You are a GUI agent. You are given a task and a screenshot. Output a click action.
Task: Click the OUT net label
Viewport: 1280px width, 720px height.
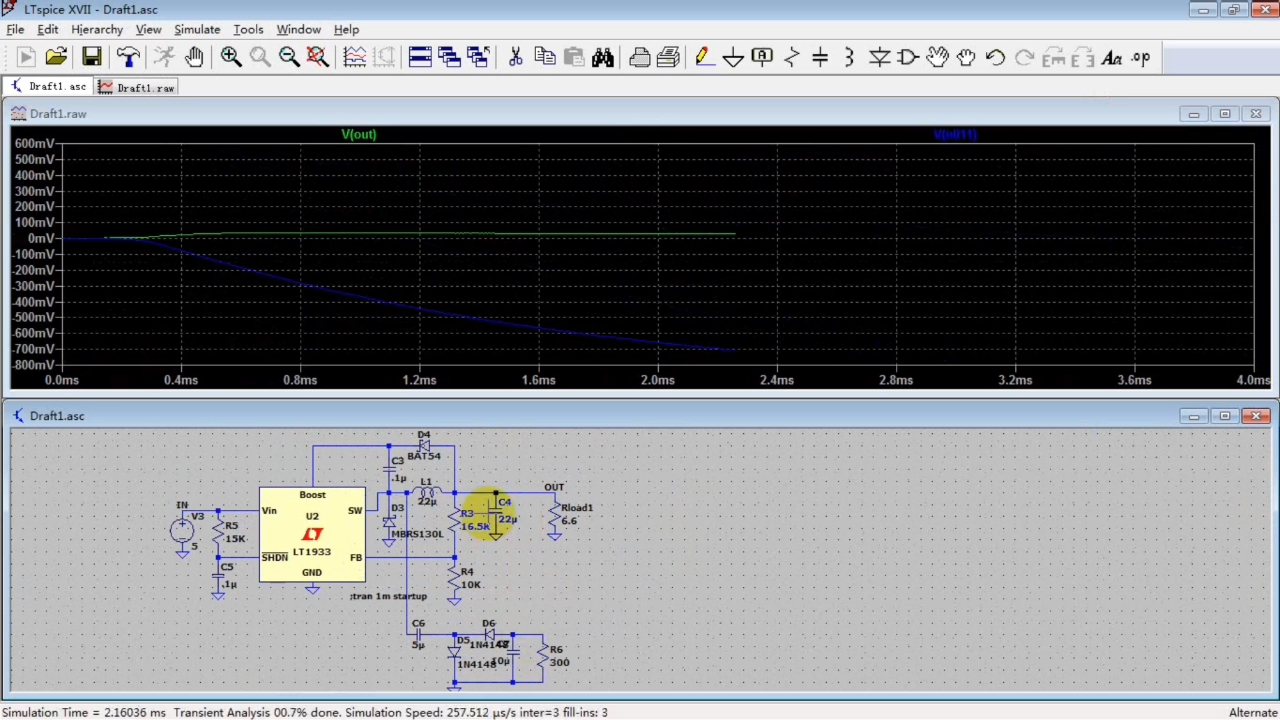(x=554, y=487)
